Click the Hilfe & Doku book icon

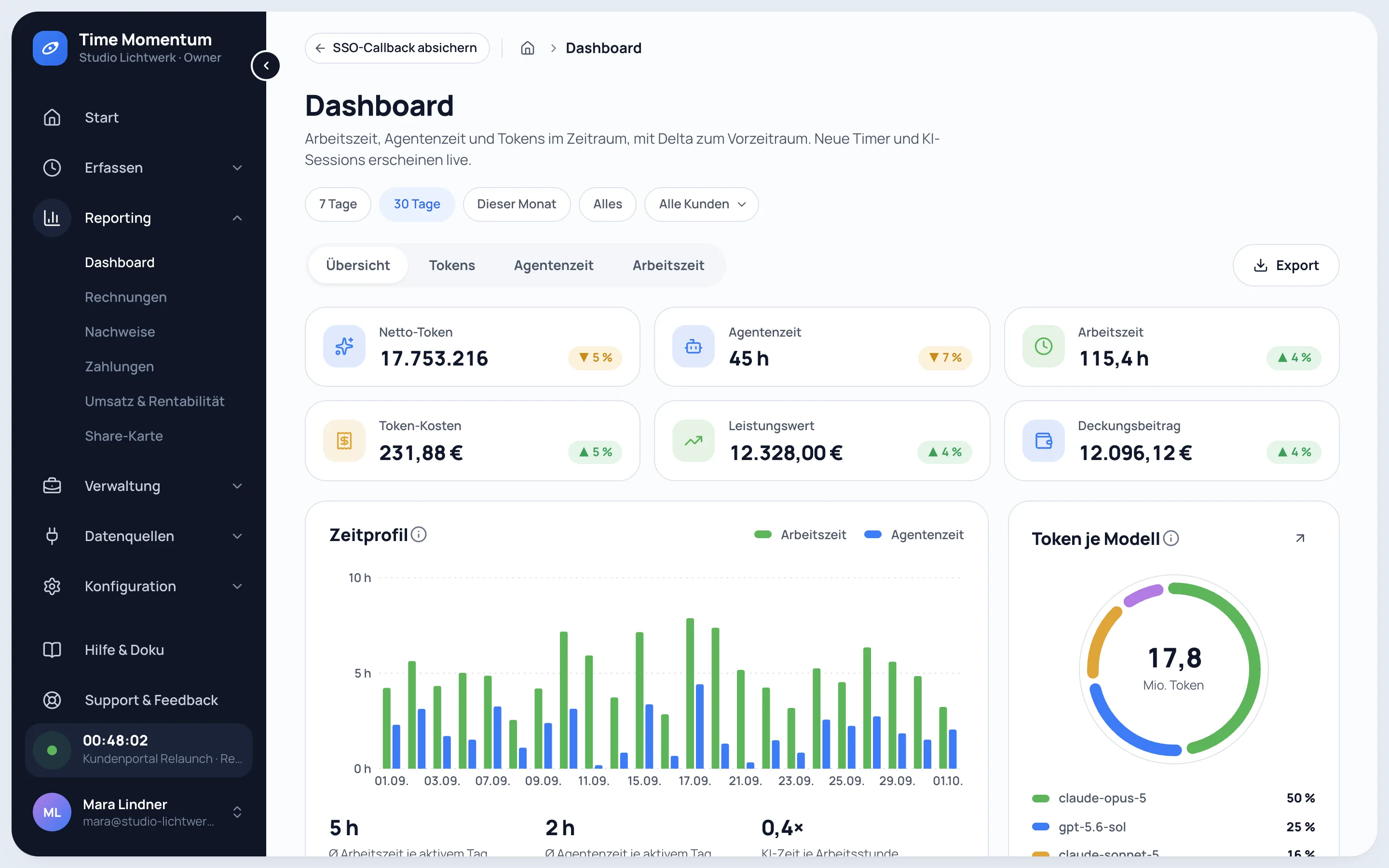point(52,650)
